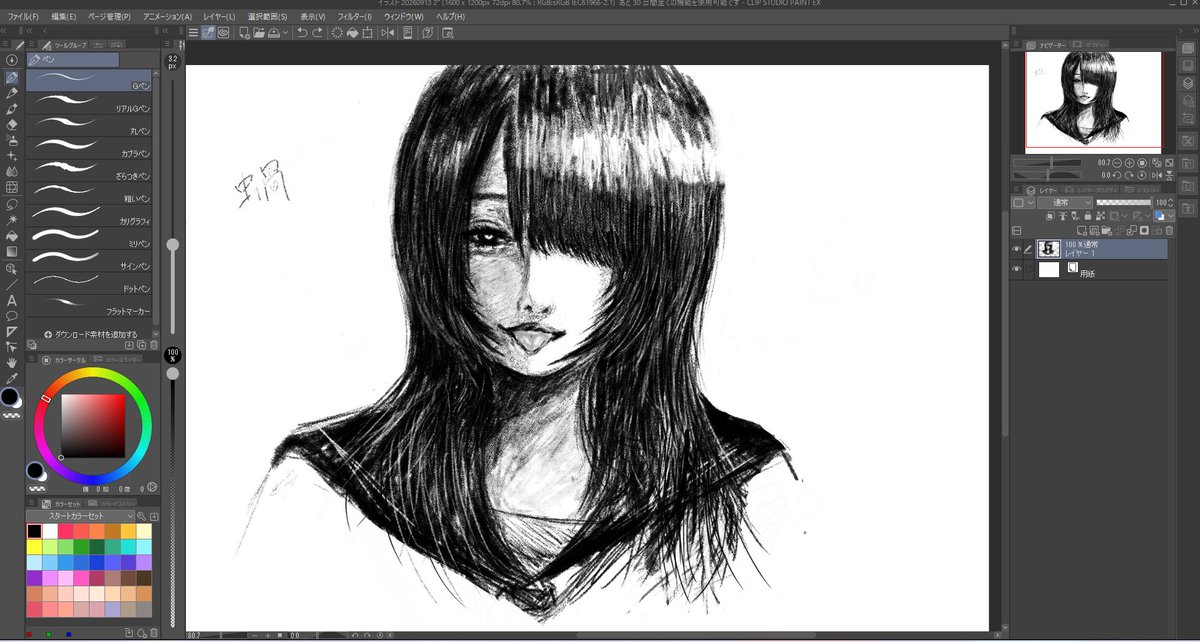Viewport: 1200px width, 642px height.
Task: Toggle the pen-on-canvas icon in command bar
Action: [x=208, y=32]
